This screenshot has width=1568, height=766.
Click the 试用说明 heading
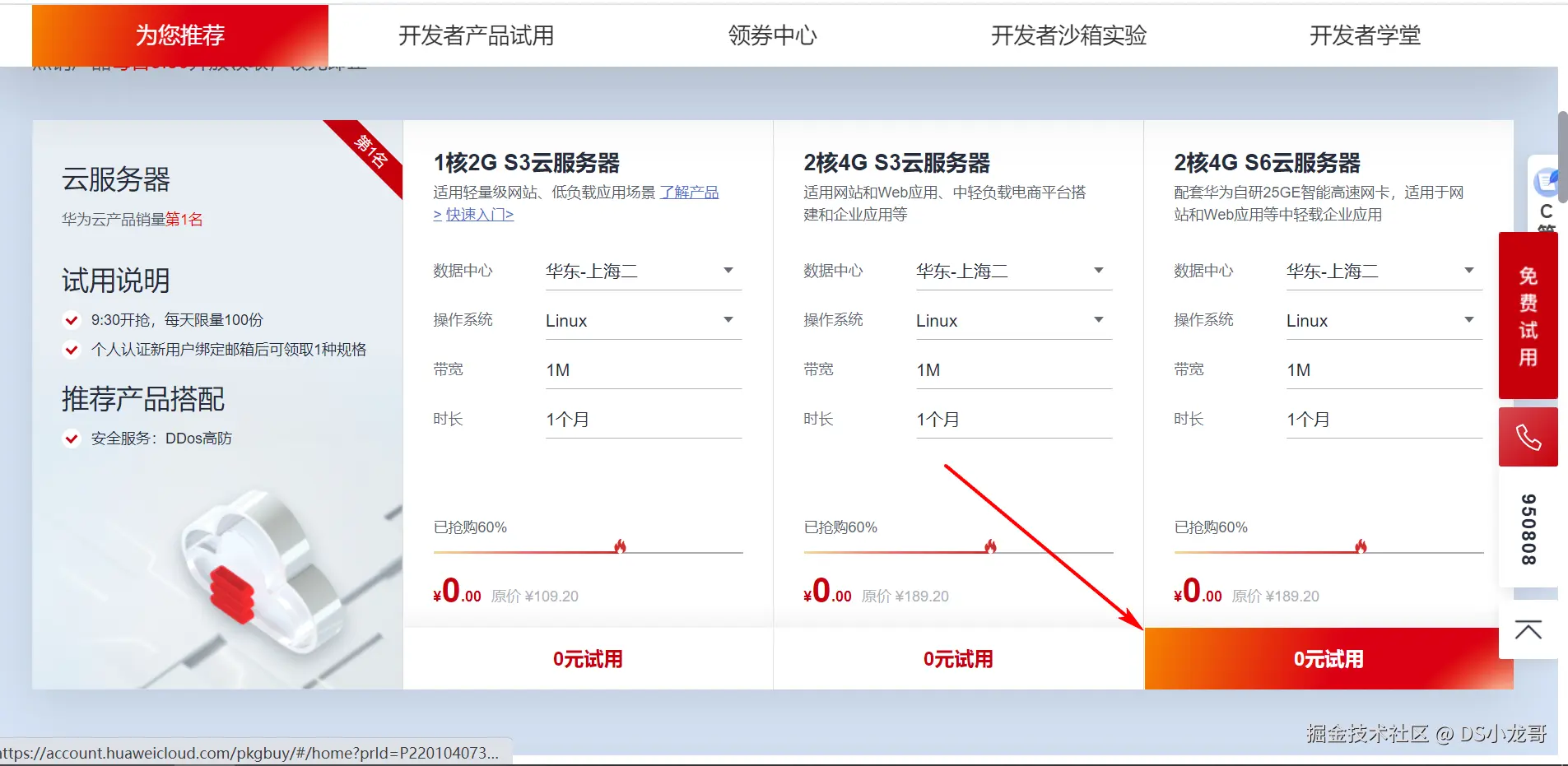[x=116, y=281]
